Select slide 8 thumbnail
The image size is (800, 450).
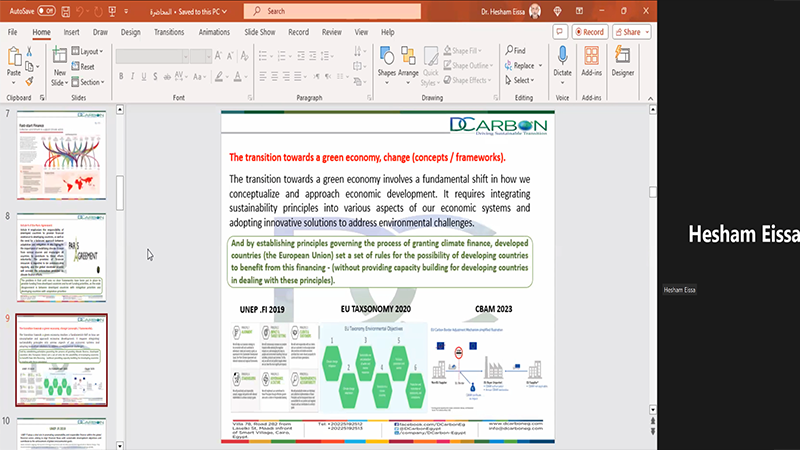(x=61, y=258)
